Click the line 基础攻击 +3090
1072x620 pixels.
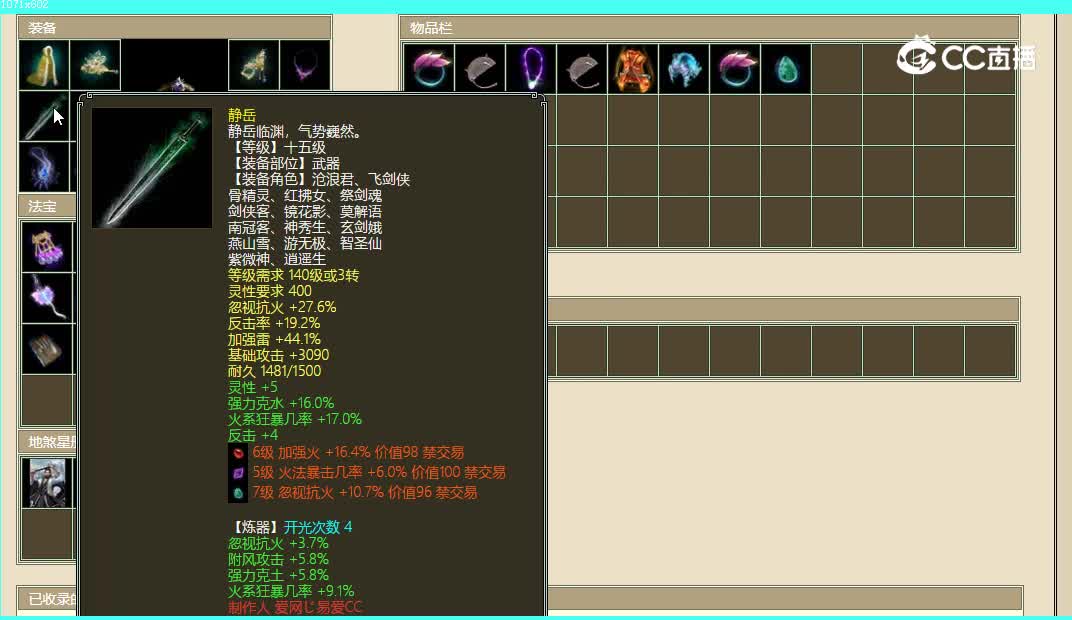[x=278, y=355]
